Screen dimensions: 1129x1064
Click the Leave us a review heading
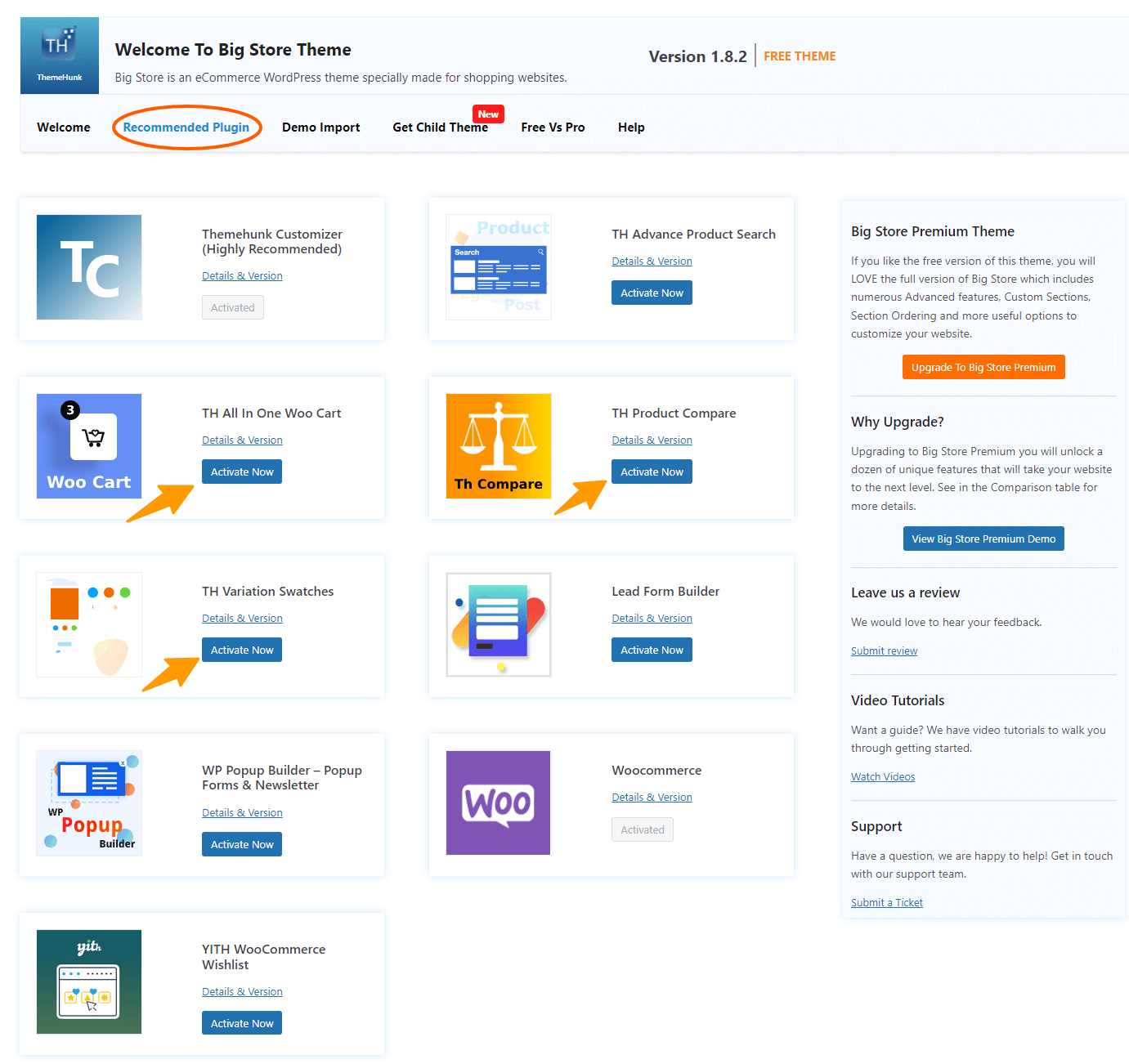(905, 592)
